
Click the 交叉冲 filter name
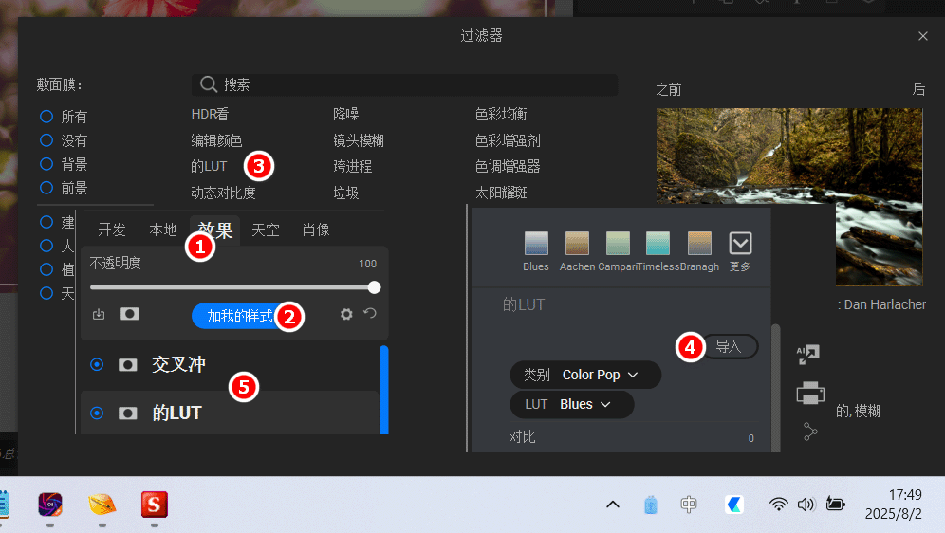pyautogui.click(x=179, y=365)
